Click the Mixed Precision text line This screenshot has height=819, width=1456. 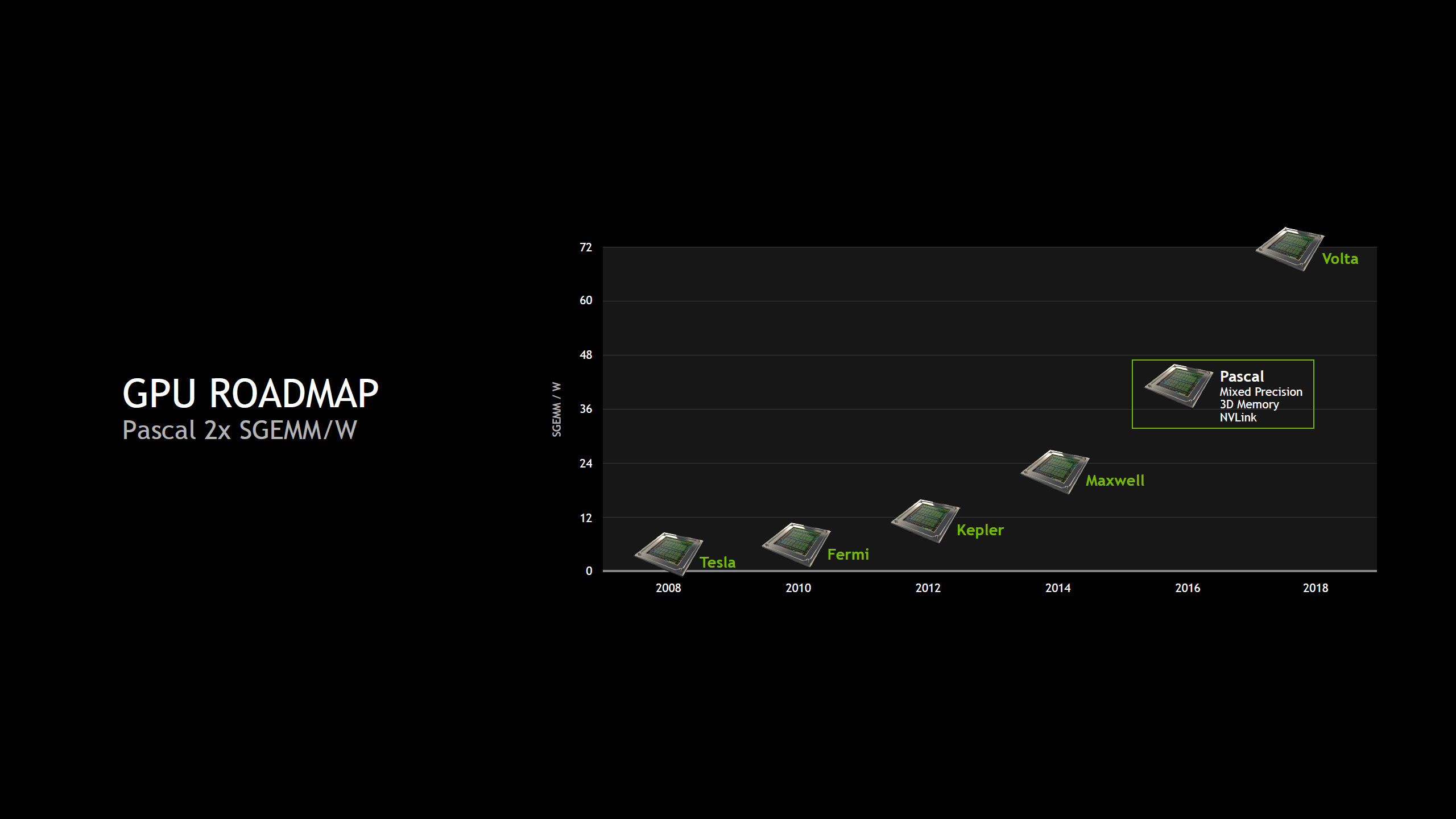[1260, 392]
